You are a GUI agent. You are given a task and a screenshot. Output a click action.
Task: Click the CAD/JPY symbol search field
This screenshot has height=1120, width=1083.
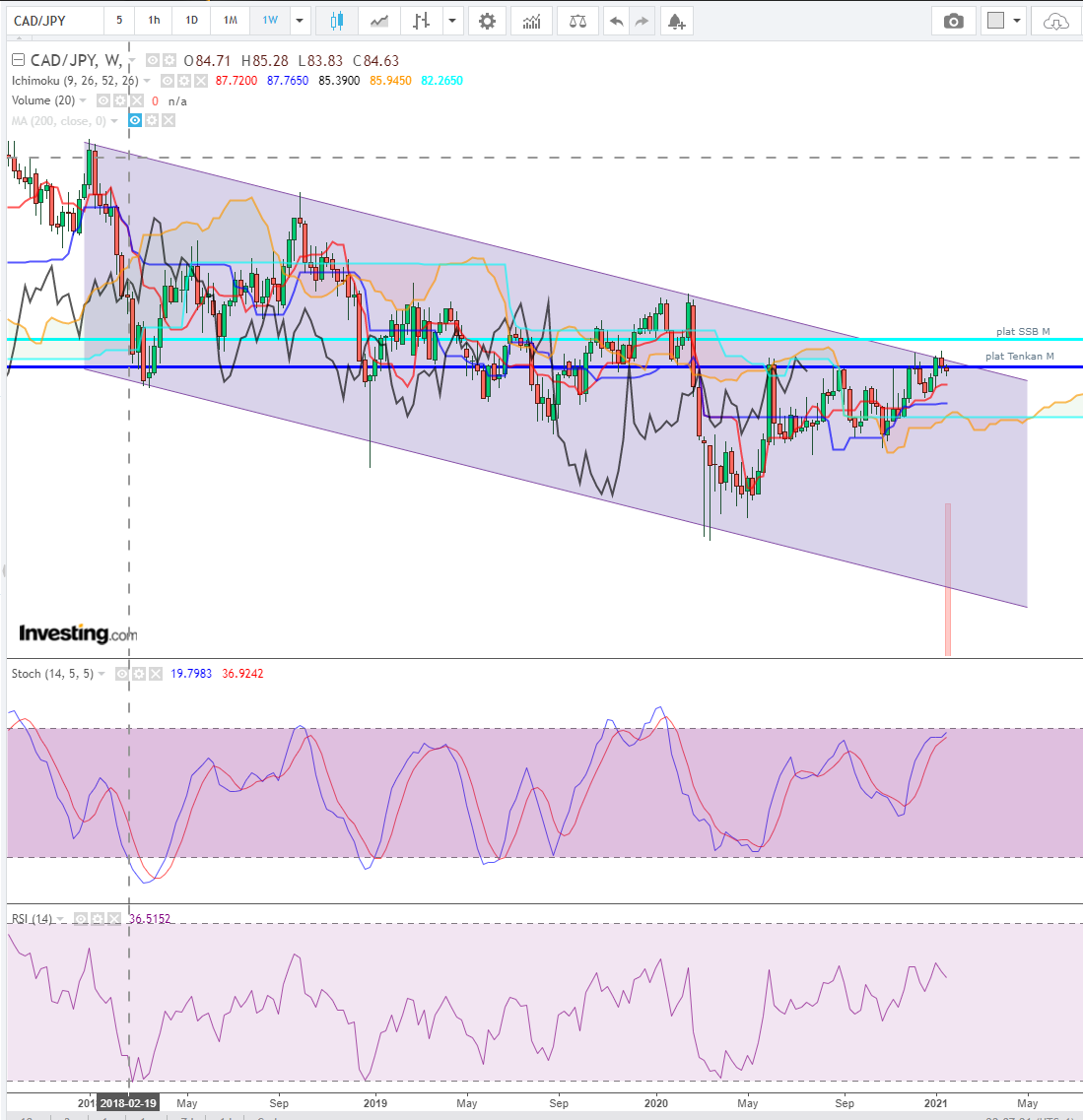tap(54, 21)
